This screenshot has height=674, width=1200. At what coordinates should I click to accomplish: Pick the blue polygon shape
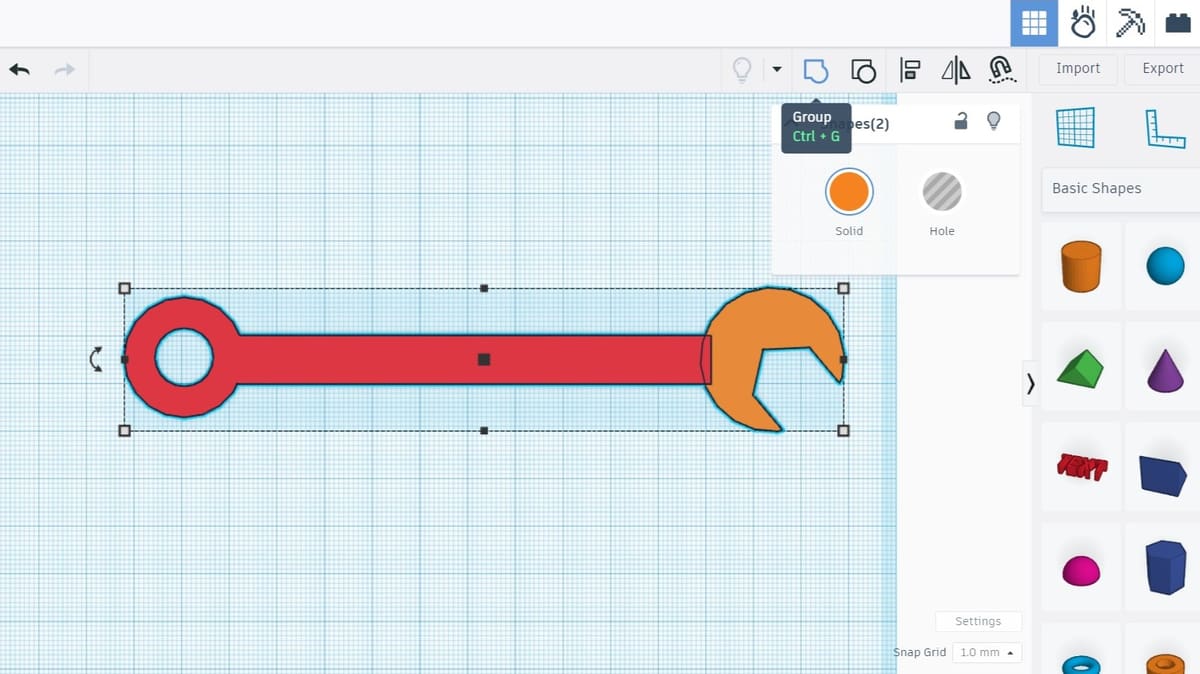point(1165,567)
